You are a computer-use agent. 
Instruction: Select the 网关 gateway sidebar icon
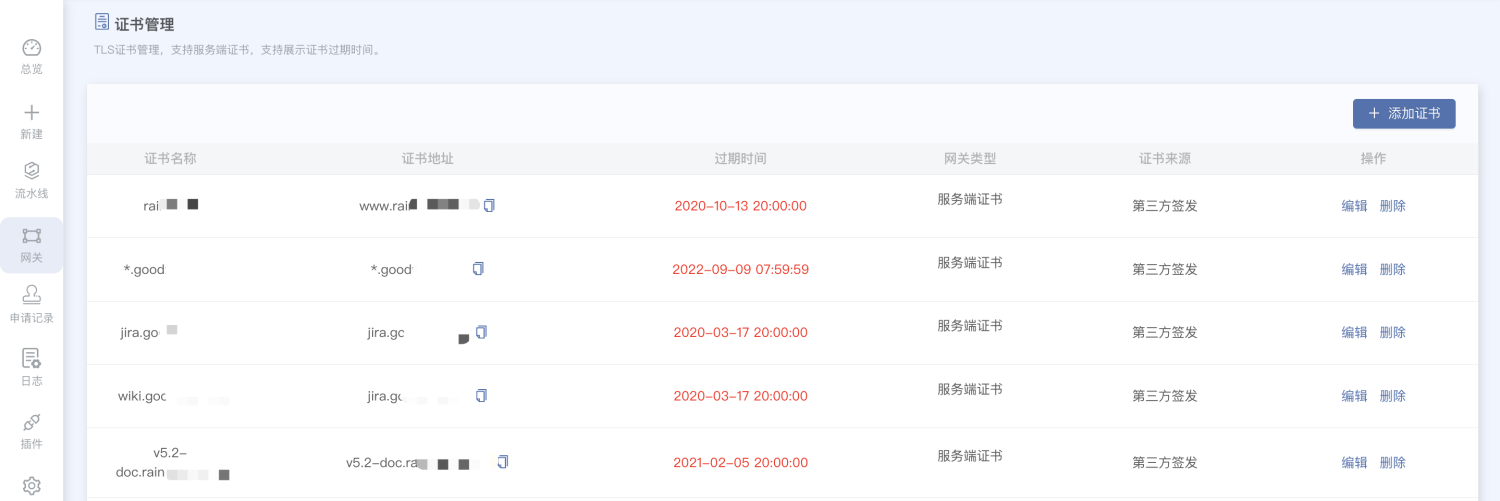click(x=31, y=236)
